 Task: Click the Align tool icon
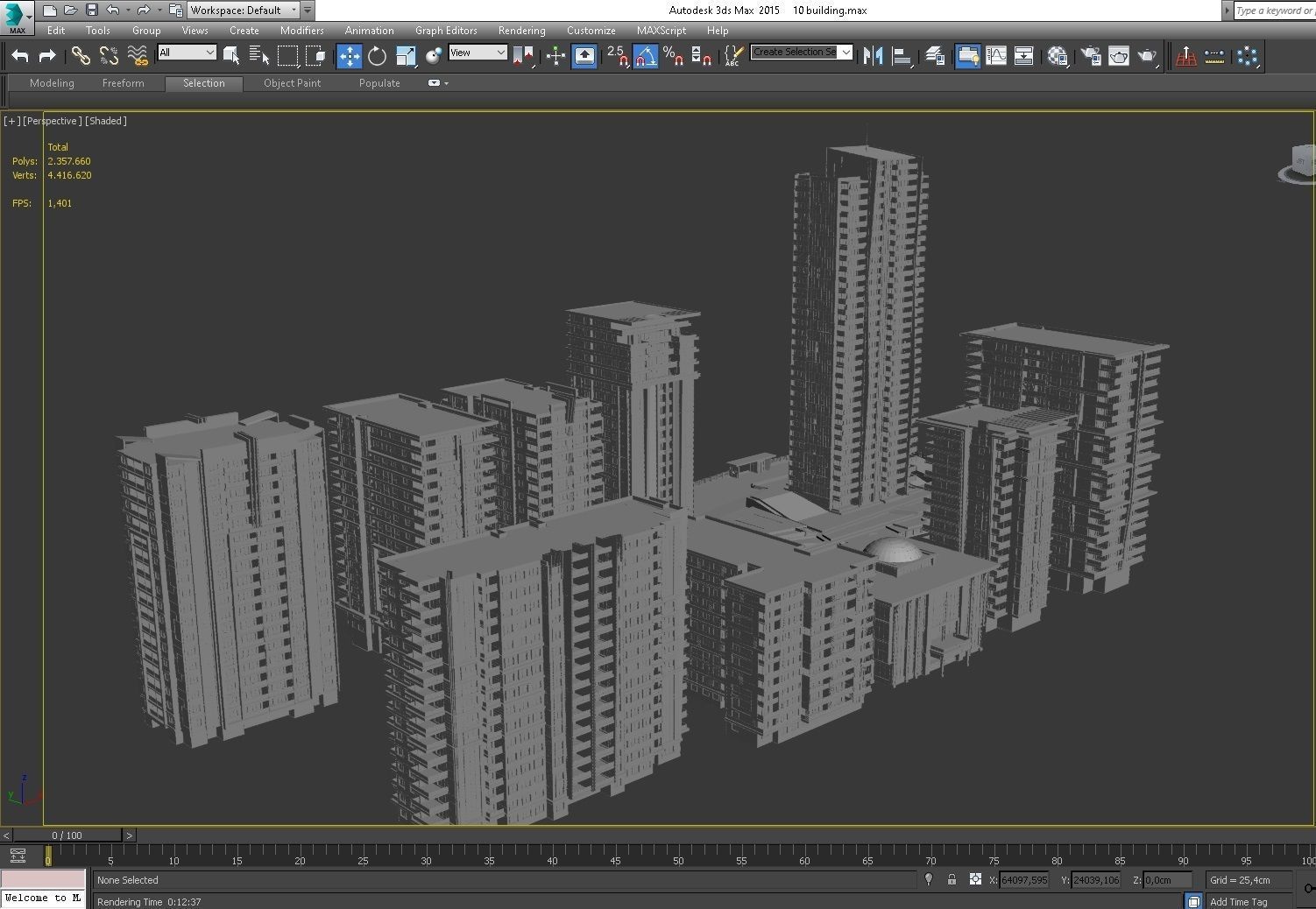coord(901,56)
